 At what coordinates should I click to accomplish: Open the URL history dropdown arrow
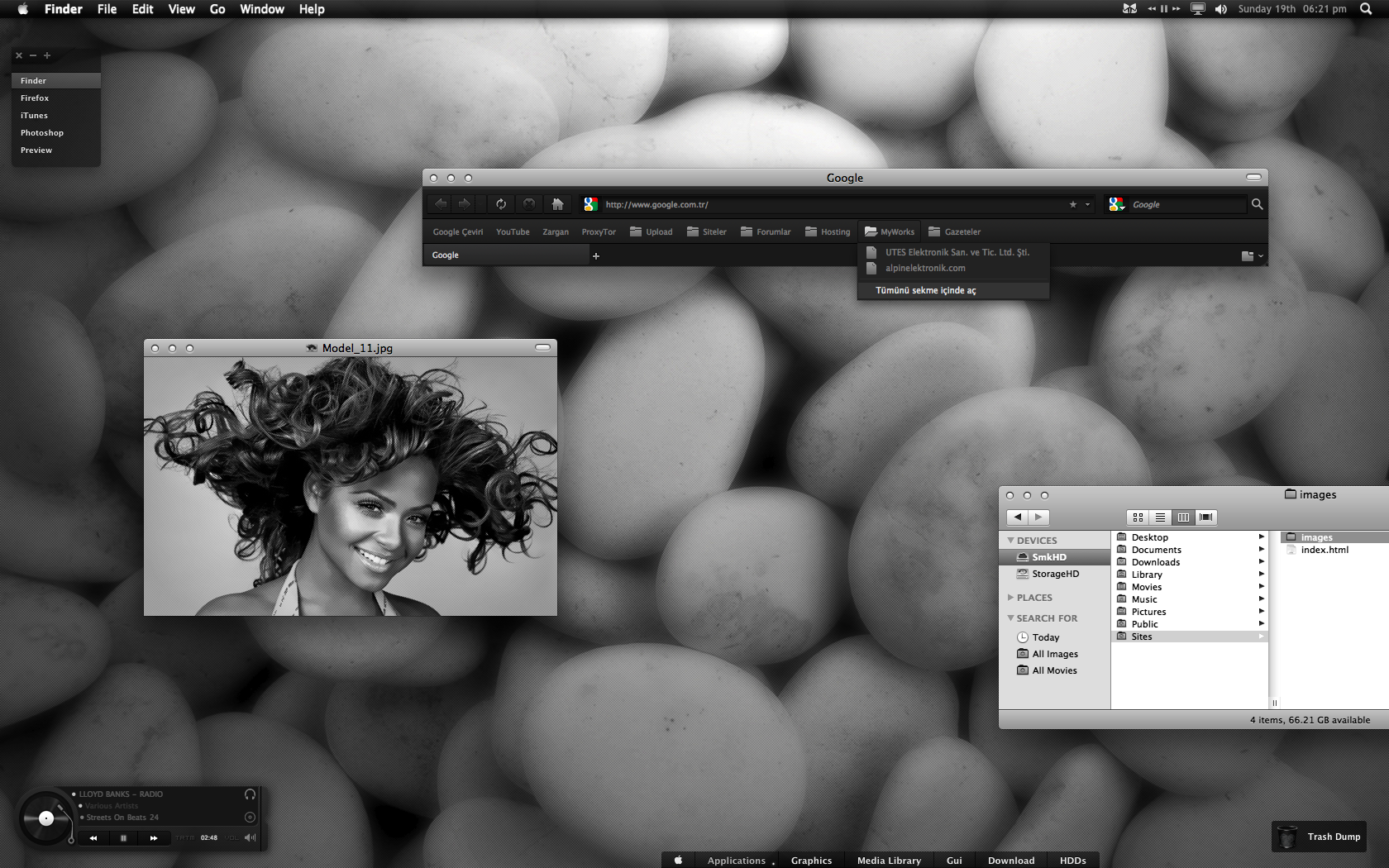pos(1087,204)
